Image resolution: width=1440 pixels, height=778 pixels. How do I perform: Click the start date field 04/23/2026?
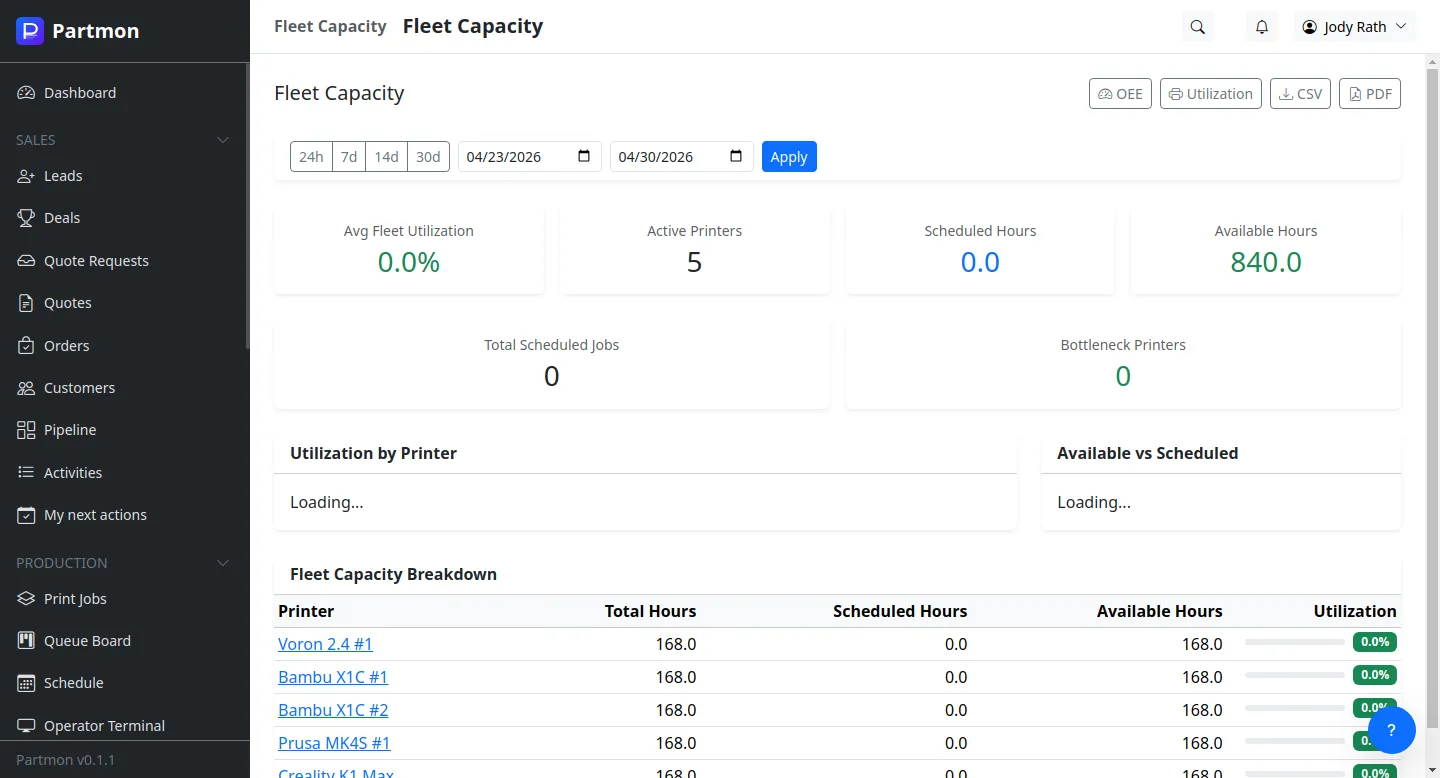point(530,157)
